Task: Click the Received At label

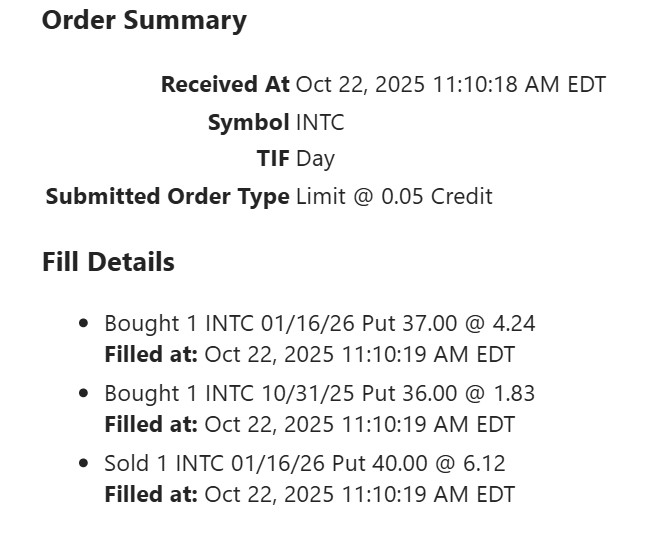Action: tap(225, 85)
